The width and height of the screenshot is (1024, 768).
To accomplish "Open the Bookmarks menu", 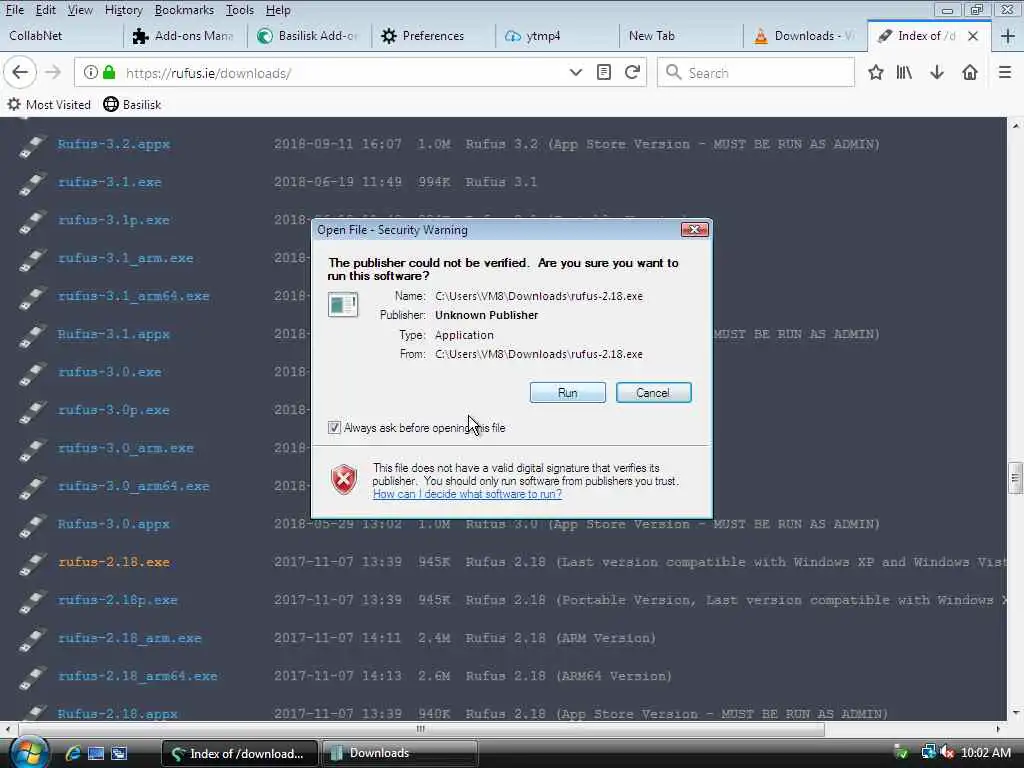I will point(184,10).
